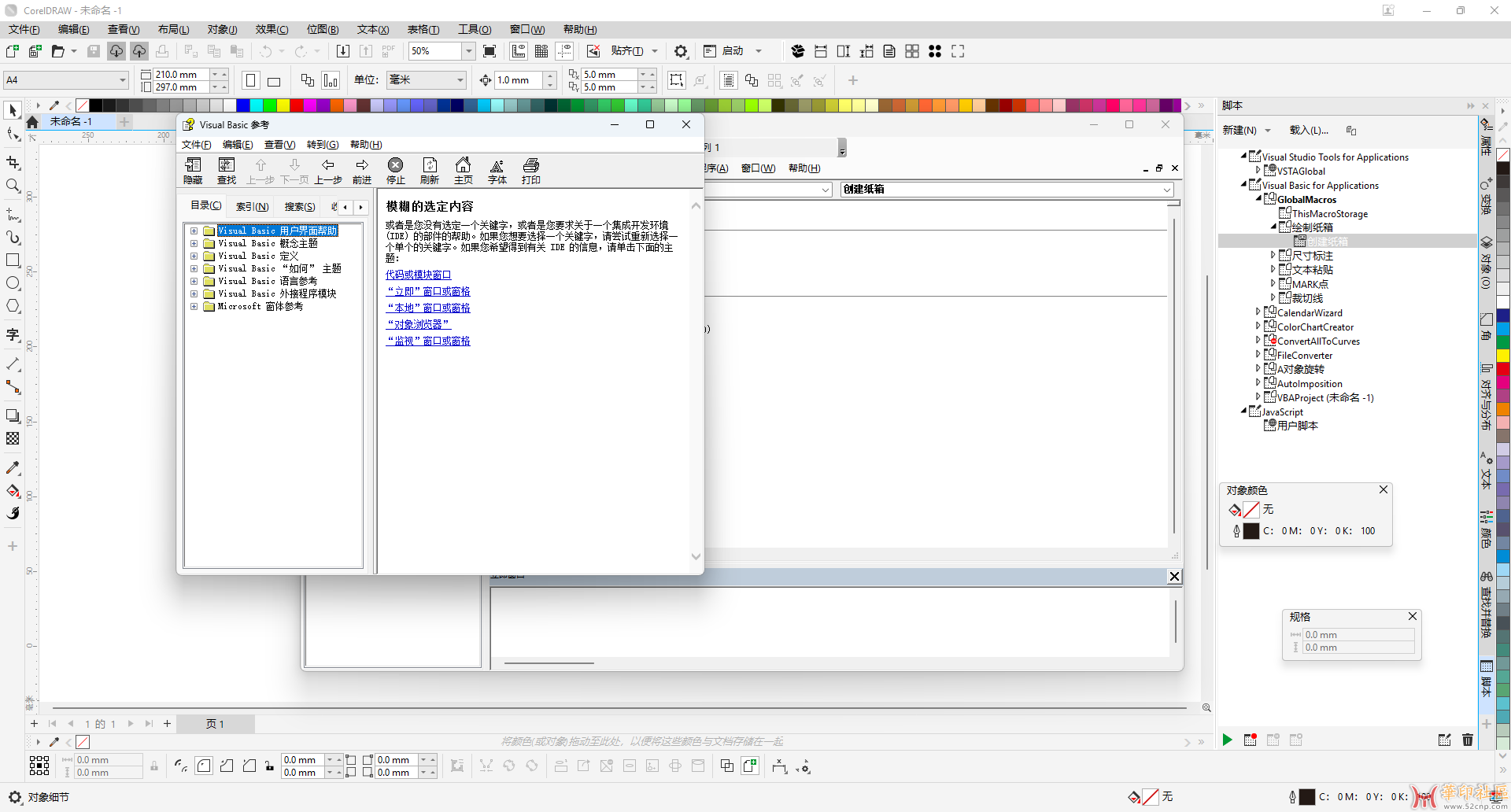The height and width of the screenshot is (812, 1511).
Task: Click the Print icon in the help toolbar
Action: pos(531,170)
